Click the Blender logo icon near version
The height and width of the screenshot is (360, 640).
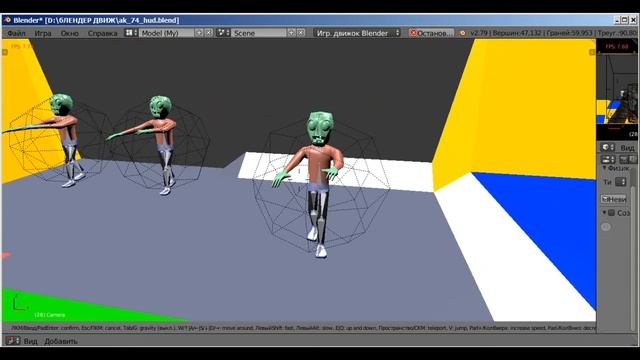point(462,33)
